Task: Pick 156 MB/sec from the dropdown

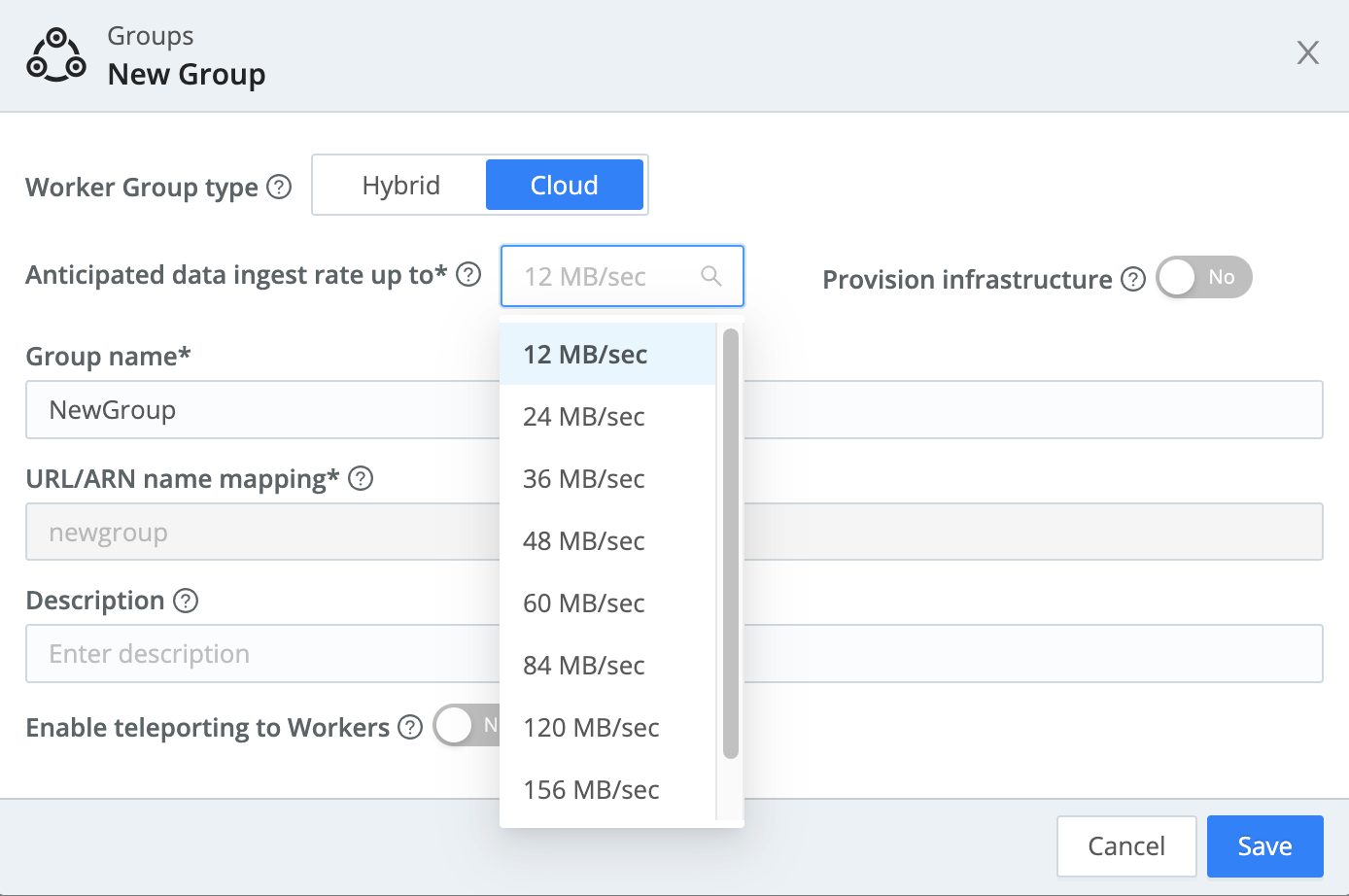Action: click(x=590, y=789)
